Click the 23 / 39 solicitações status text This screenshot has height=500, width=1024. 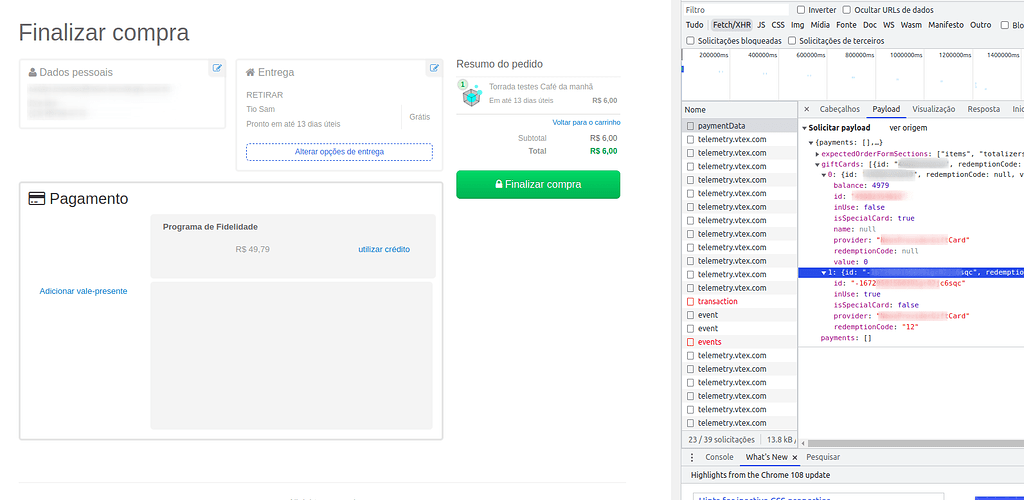[x=720, y=440]
